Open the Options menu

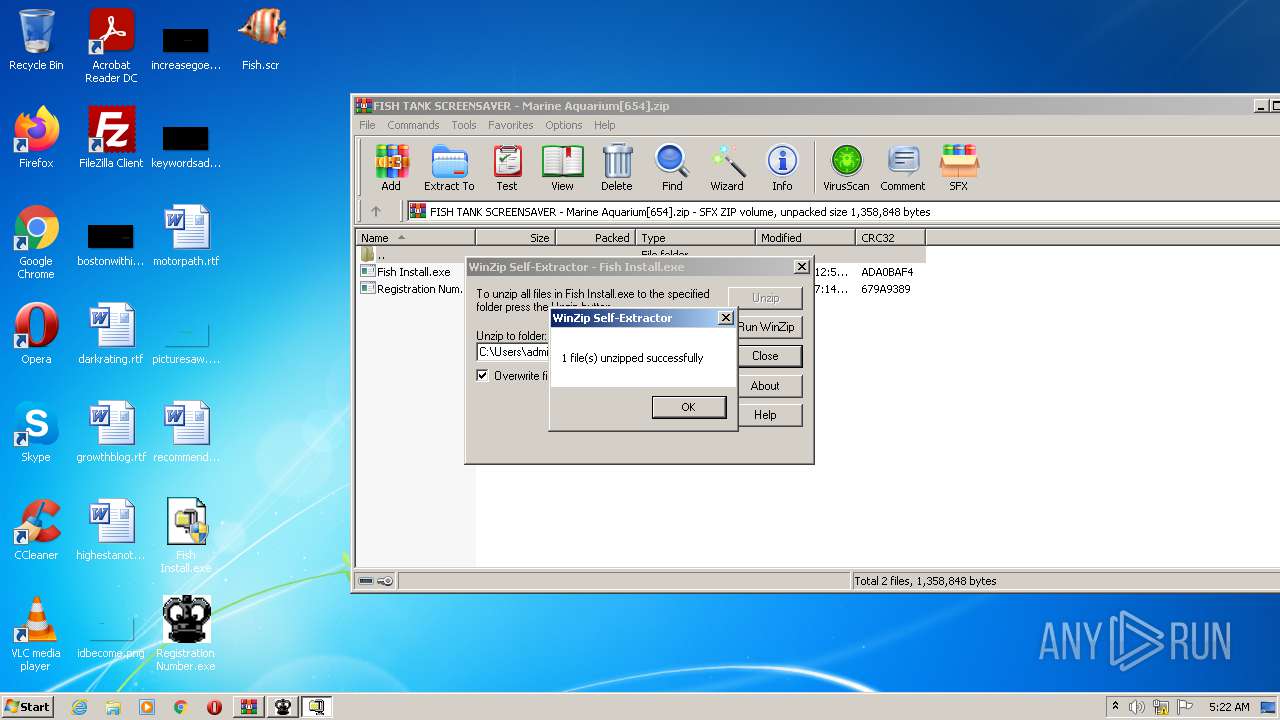click(x=564, y=125)
